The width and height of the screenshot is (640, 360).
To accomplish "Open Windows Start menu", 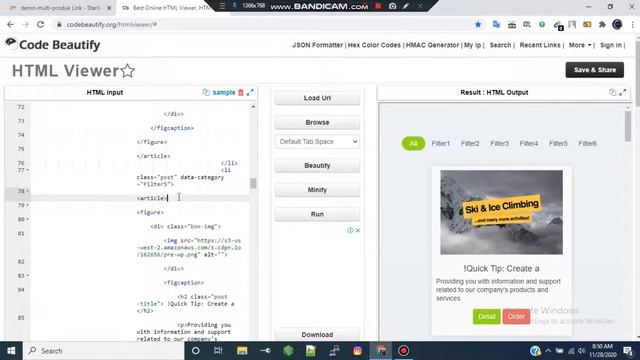I will click(x=11, y=351).
